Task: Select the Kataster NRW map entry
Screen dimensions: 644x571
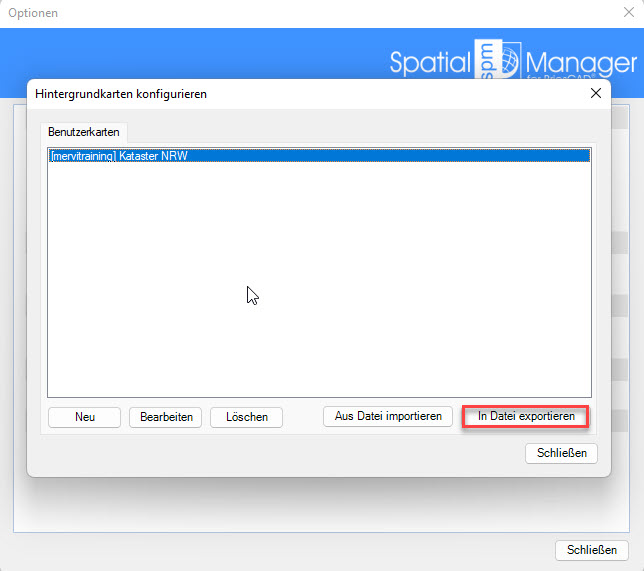Action: point(119,156)
